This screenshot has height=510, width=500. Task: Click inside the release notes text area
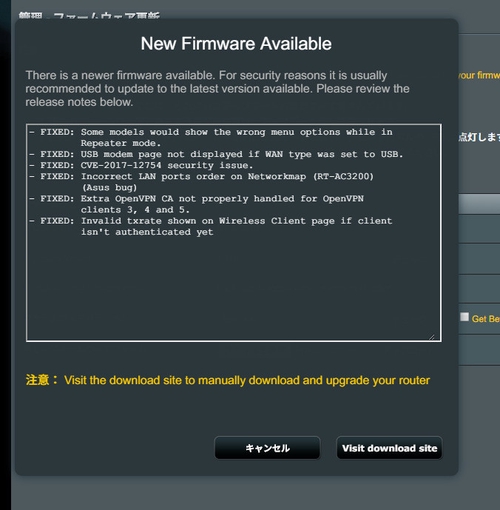234,233
